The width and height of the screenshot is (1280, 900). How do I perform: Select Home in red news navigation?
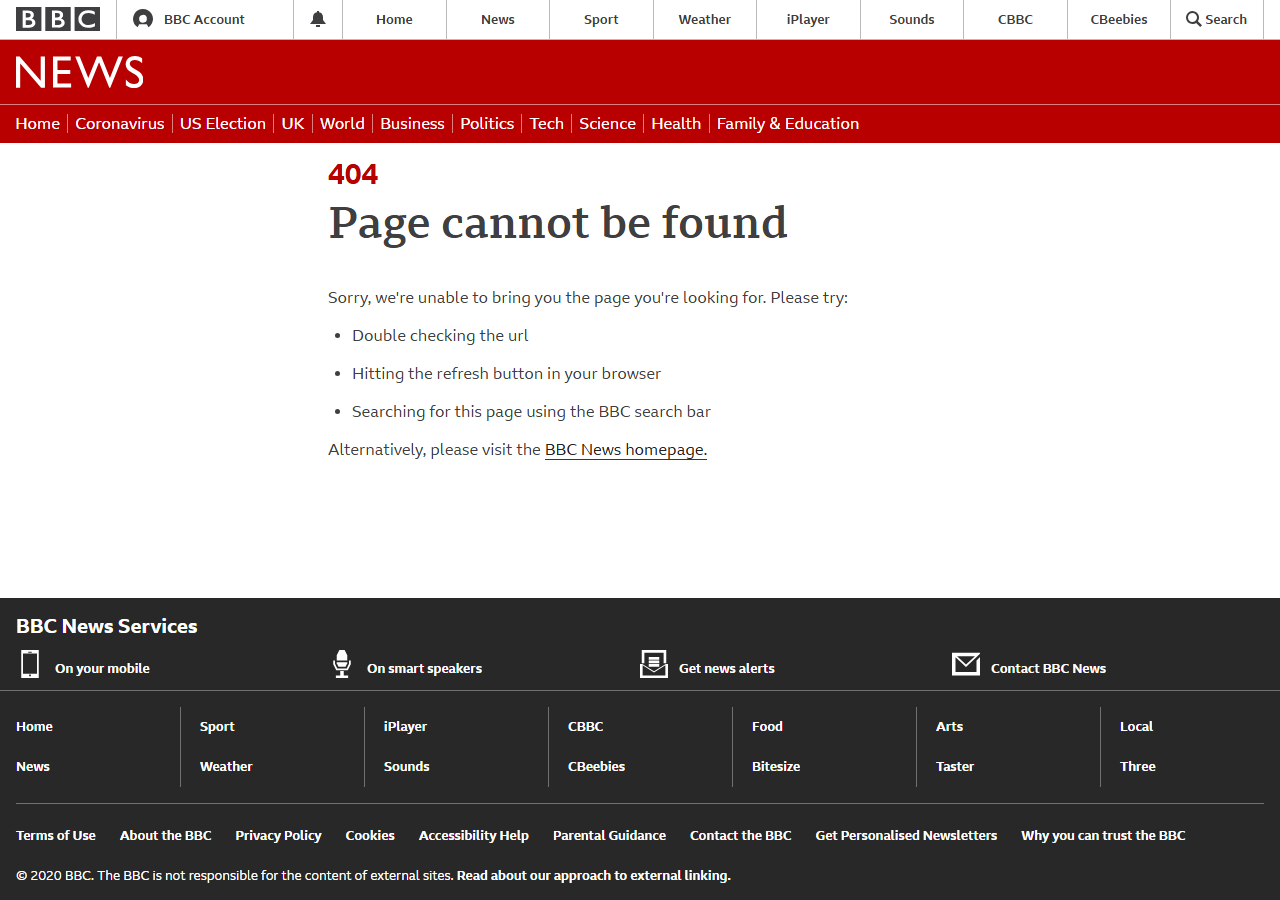(x=38, y=123)
